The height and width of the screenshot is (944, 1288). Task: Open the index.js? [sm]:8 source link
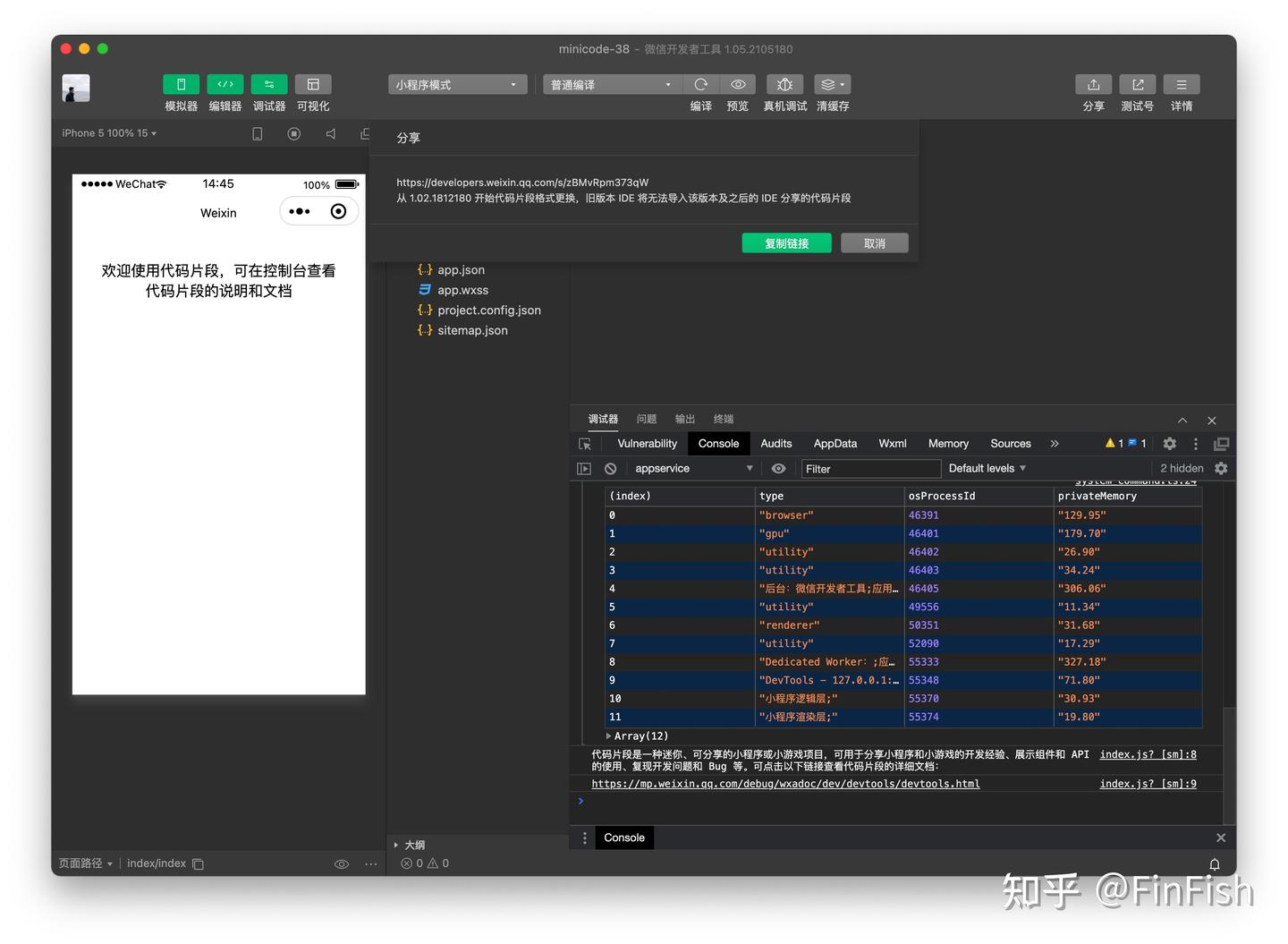tap(1148, 754)
